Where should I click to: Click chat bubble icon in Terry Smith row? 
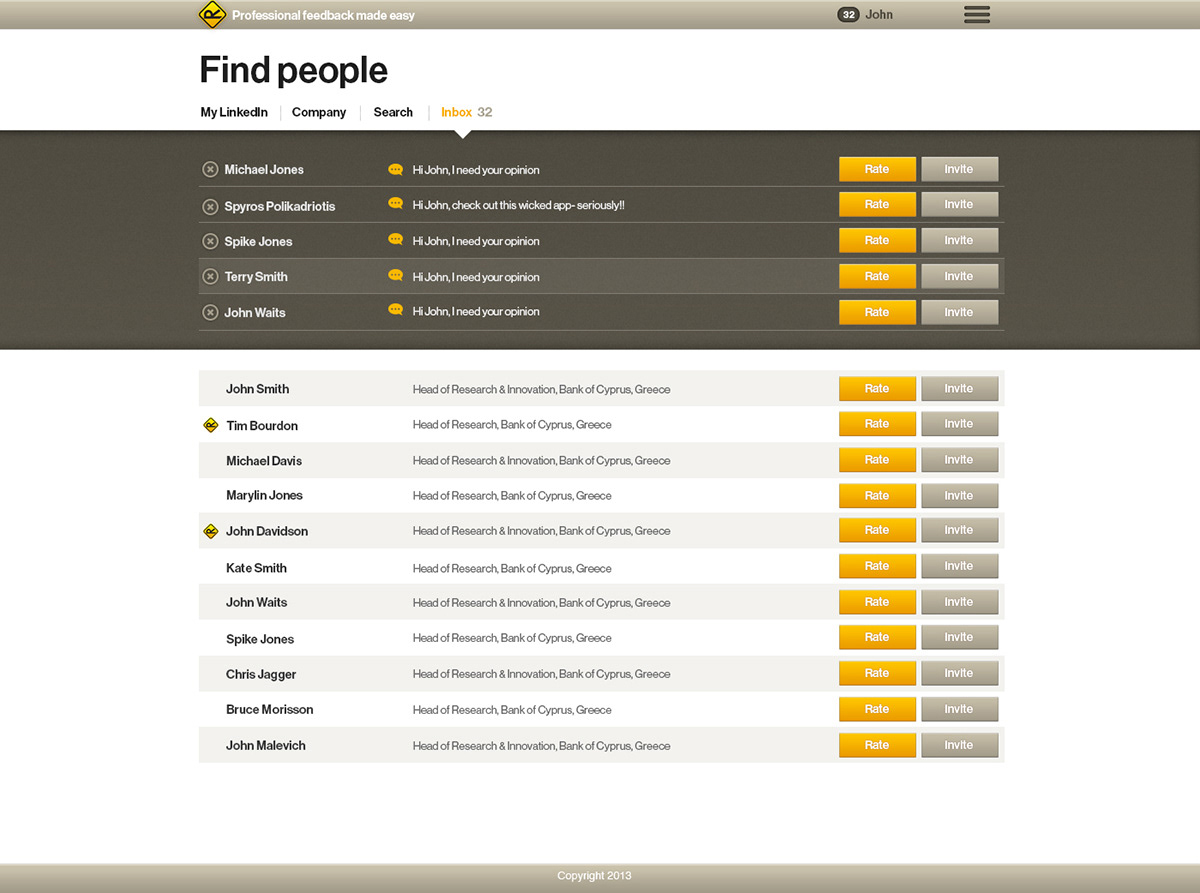click(x=395, y=276)
